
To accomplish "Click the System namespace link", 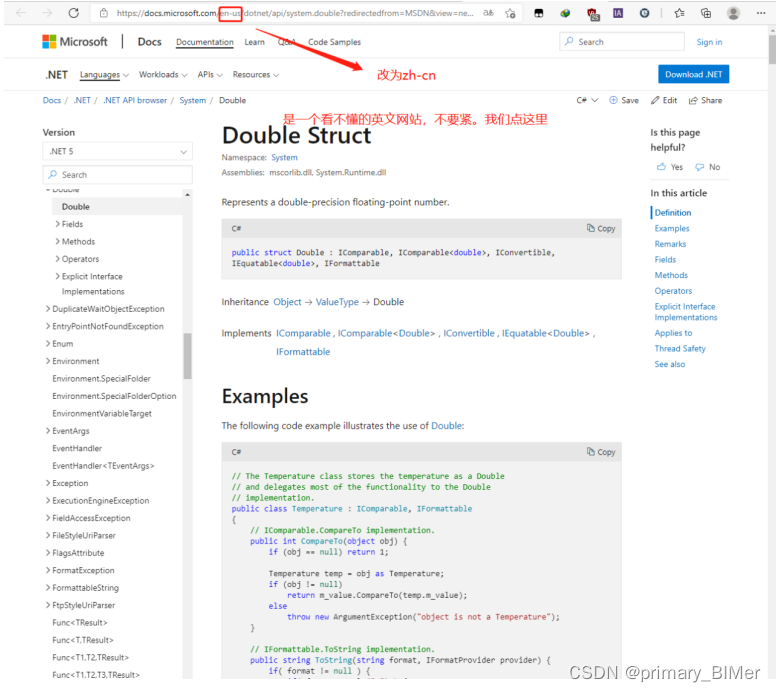I will pyautogui.click(x=284, y=157).
